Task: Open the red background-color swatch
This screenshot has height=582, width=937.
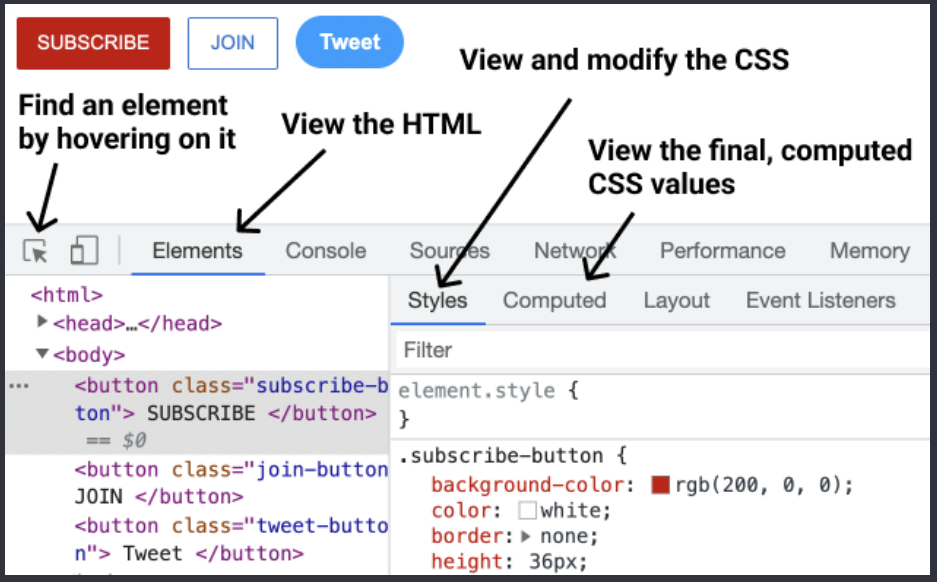Action: pos(660,485)
